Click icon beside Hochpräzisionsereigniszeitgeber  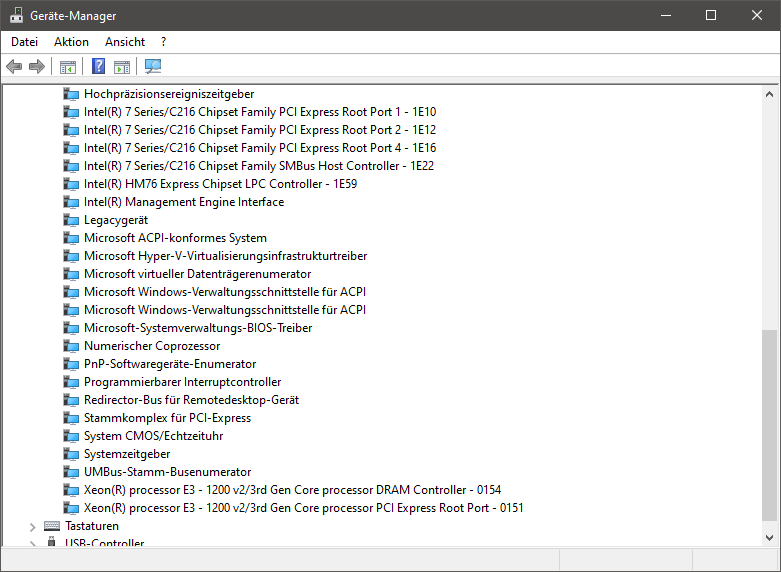point(71,94)
